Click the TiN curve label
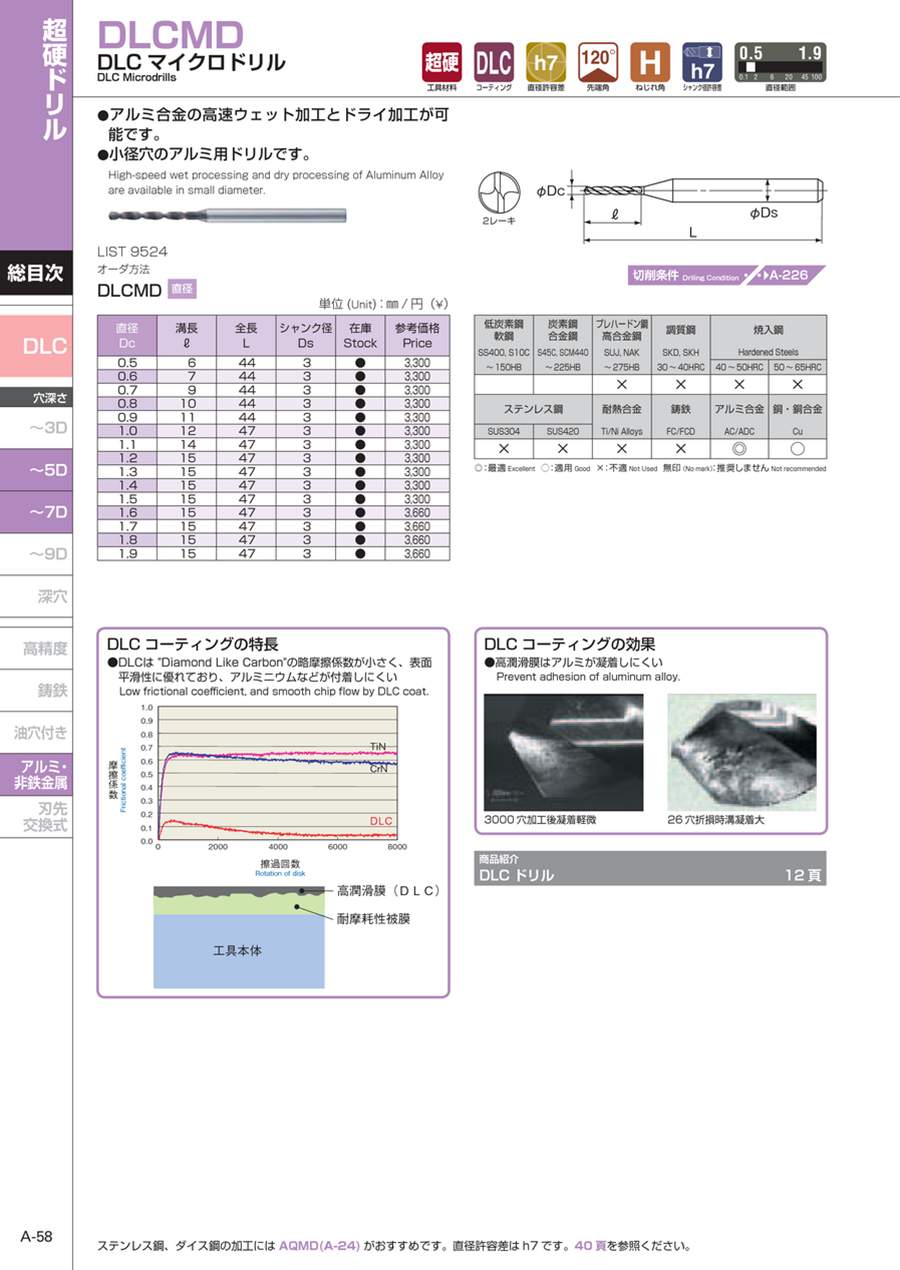The image size is (900, 1270). click(377, 747)
